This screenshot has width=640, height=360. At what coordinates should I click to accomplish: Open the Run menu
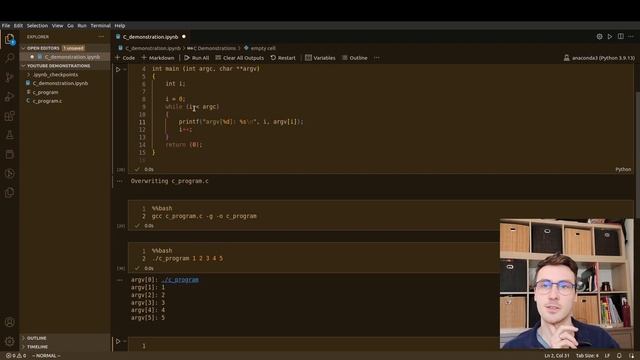[82, 25]
